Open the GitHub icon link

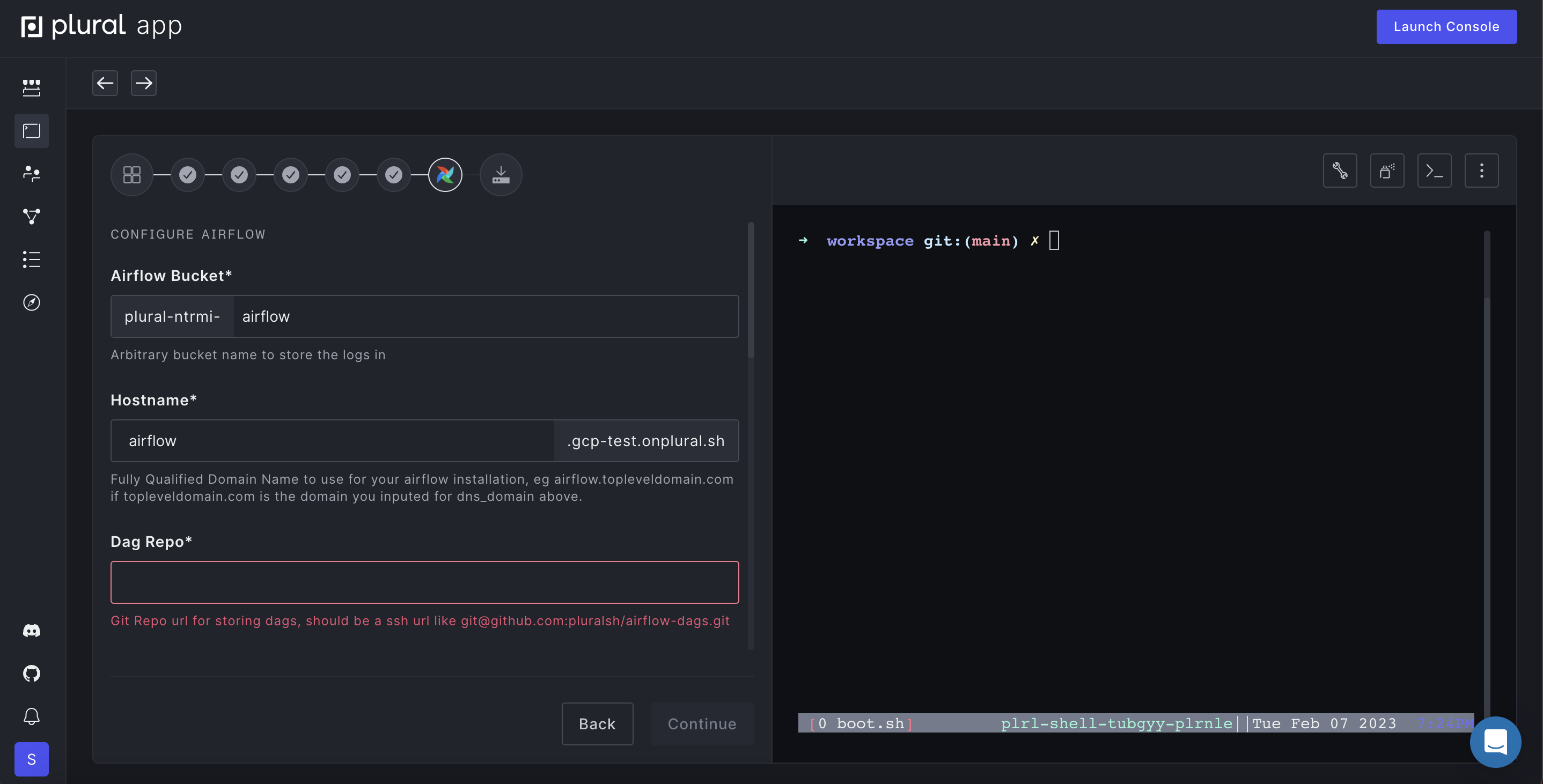pos(31,673)
